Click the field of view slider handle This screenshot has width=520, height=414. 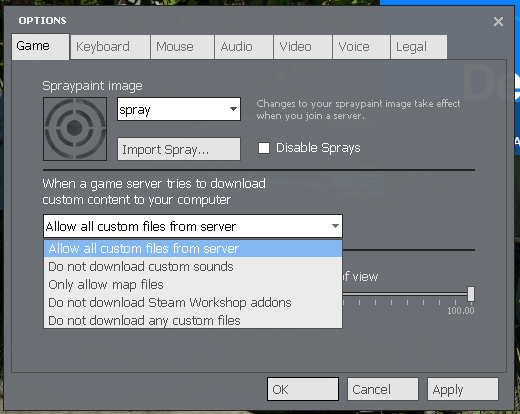(x=471, y=294)
